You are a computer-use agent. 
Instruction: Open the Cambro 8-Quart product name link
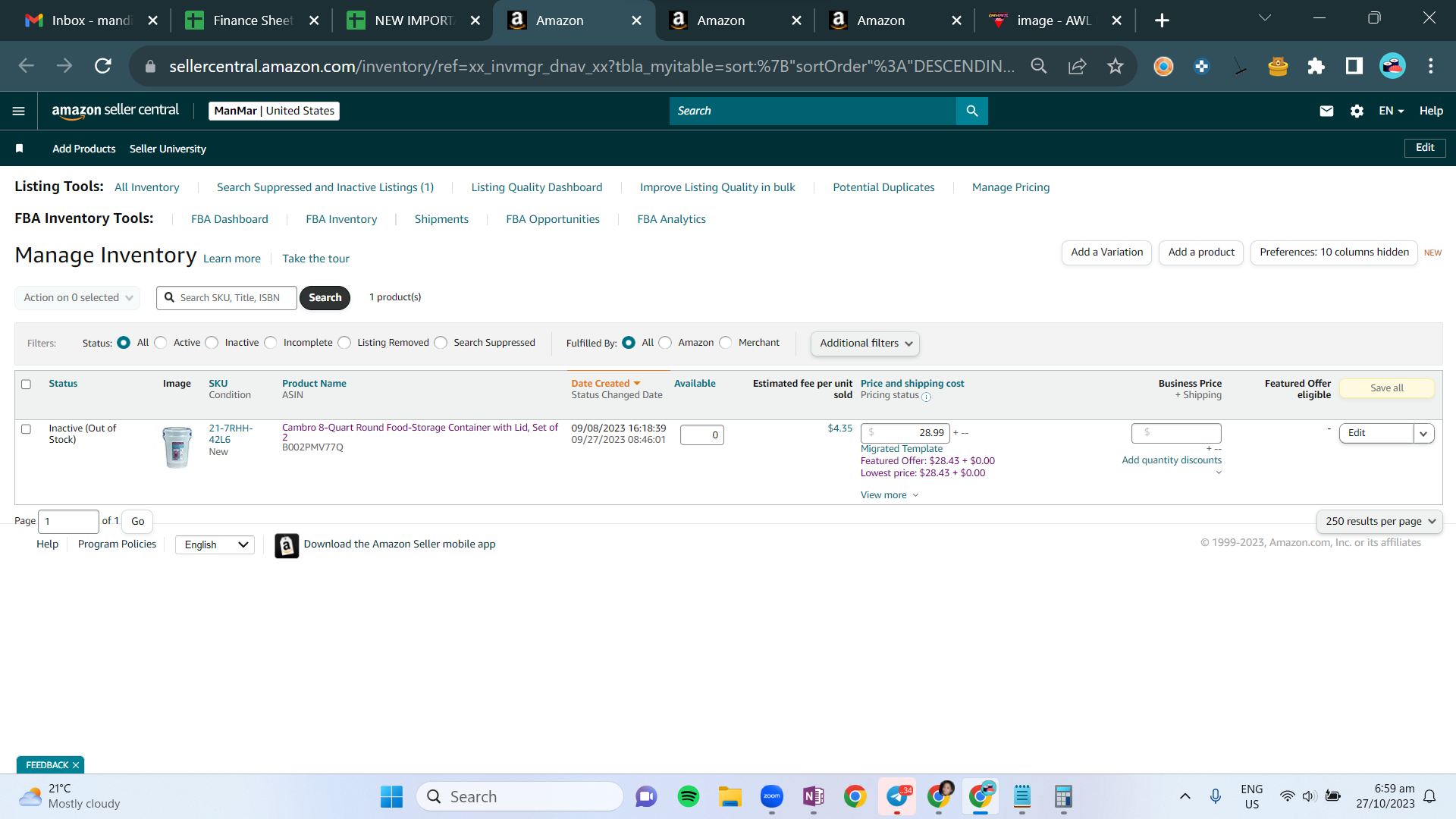(x=420, y=432)
